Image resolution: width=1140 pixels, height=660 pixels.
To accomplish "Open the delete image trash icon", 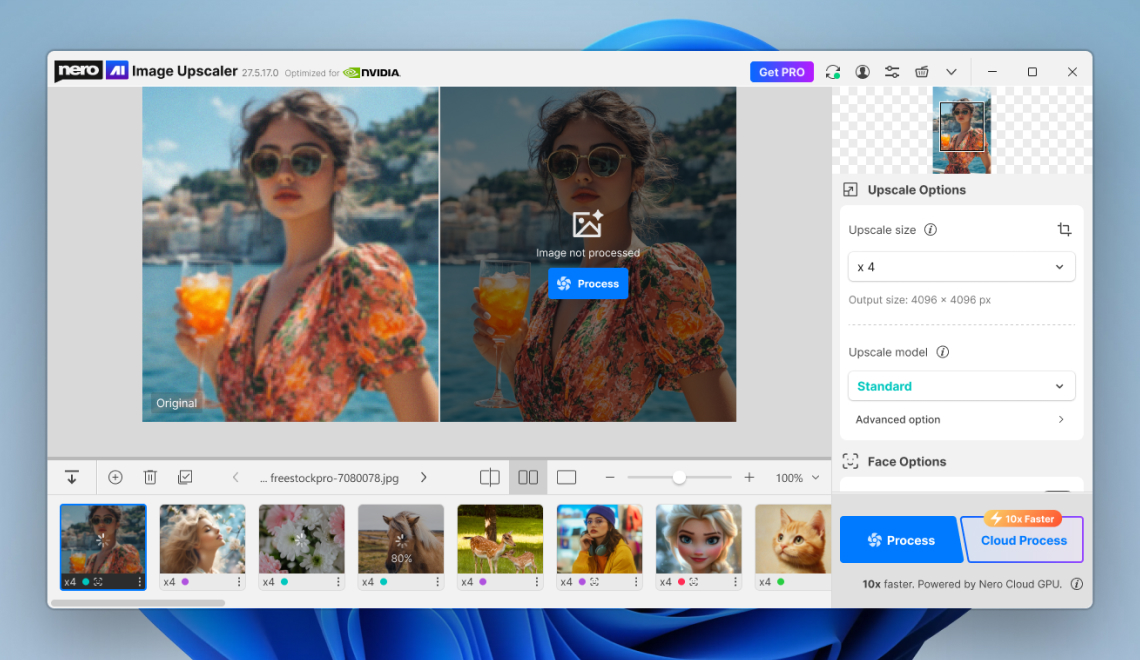I will click(x=150, y=477).
